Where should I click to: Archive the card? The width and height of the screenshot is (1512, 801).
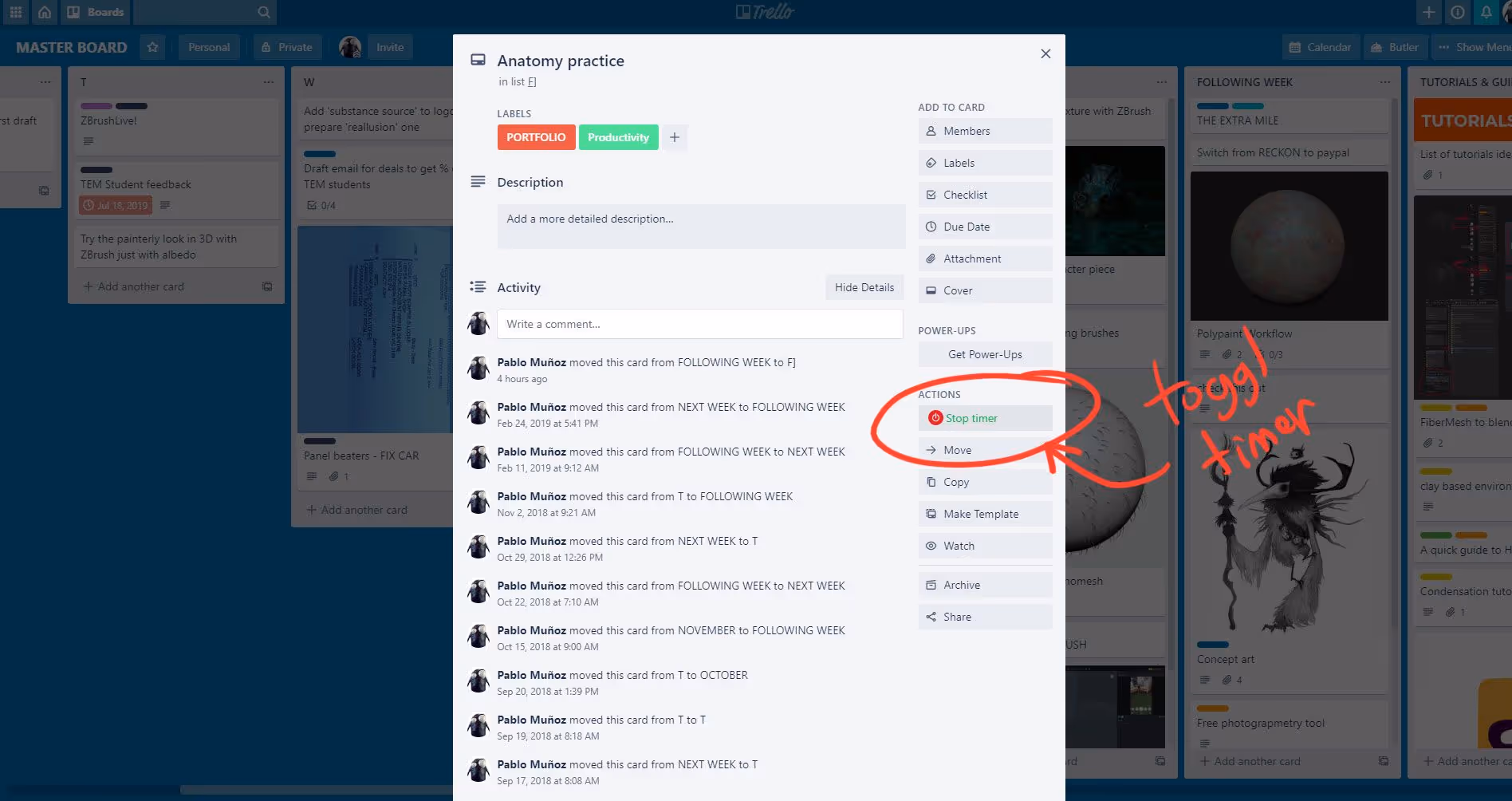[x=985, y=585]
